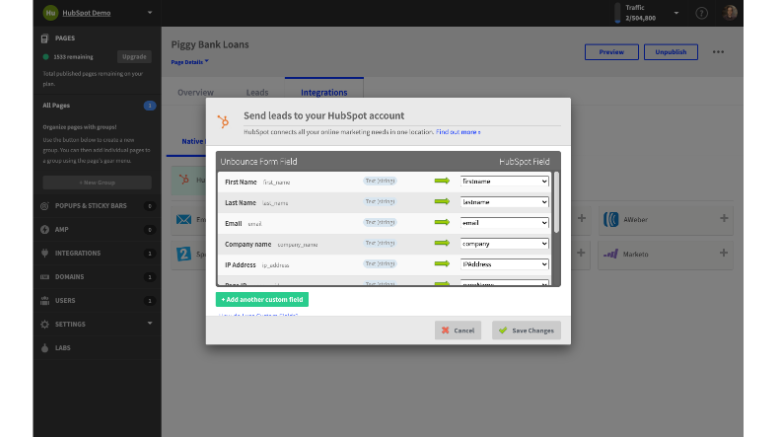This screenshot has height=437, width=777.
Task: Click the Company name field type badge
Action: click(x=380, y=243)
